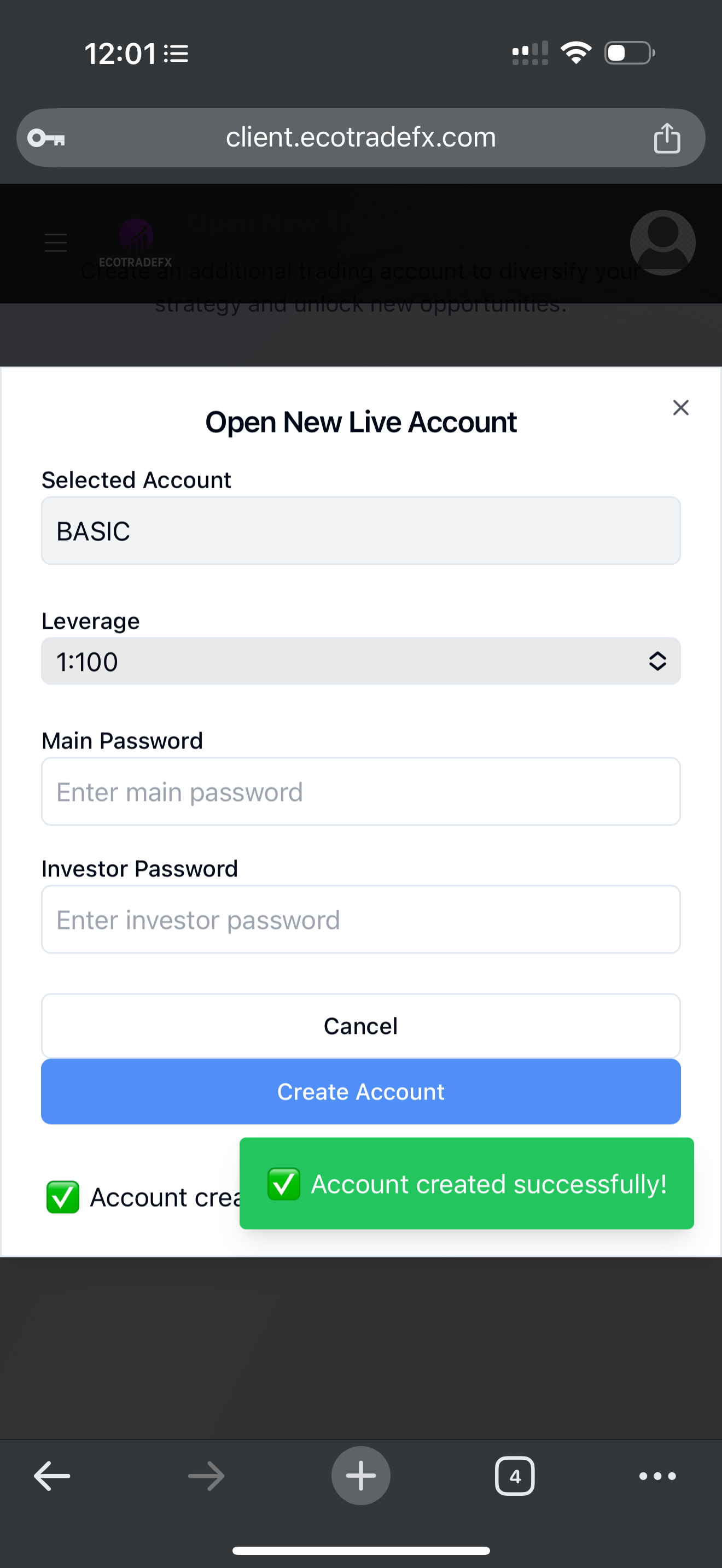Tap the EcoTradeFX logo
The image size is (722, 1568).
pyautogui.click(x=135, y=243)
